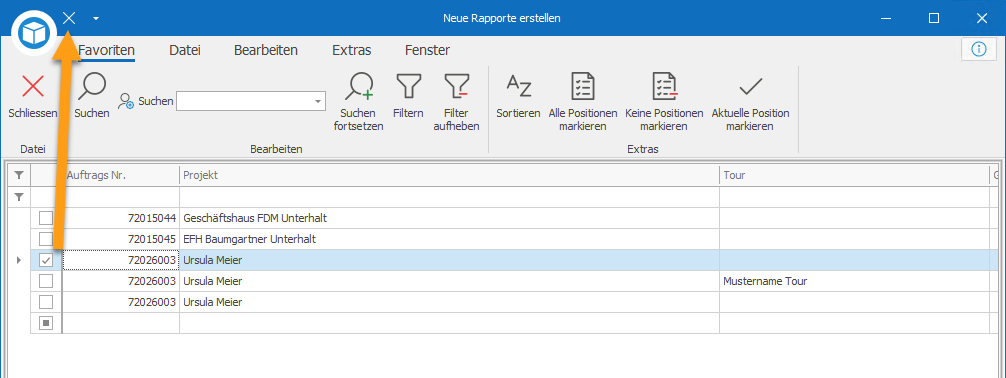
Task: Minimize the Neue Rapporte erstellen window
Action: 887,19
